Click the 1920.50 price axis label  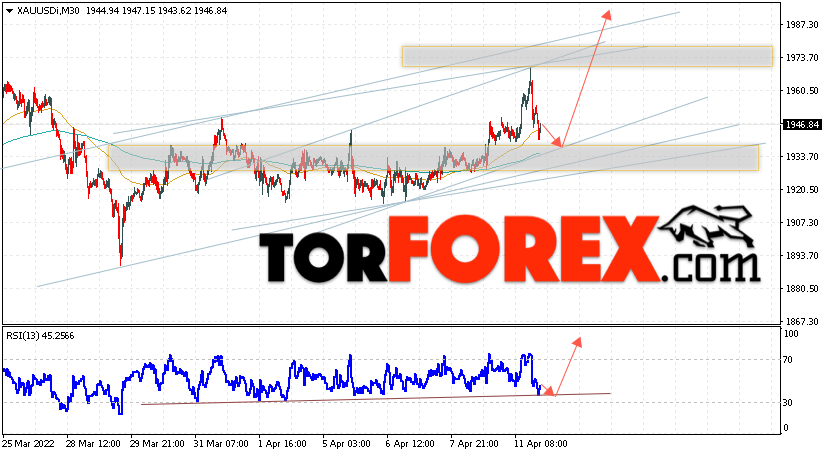click(x=802, y=190)
